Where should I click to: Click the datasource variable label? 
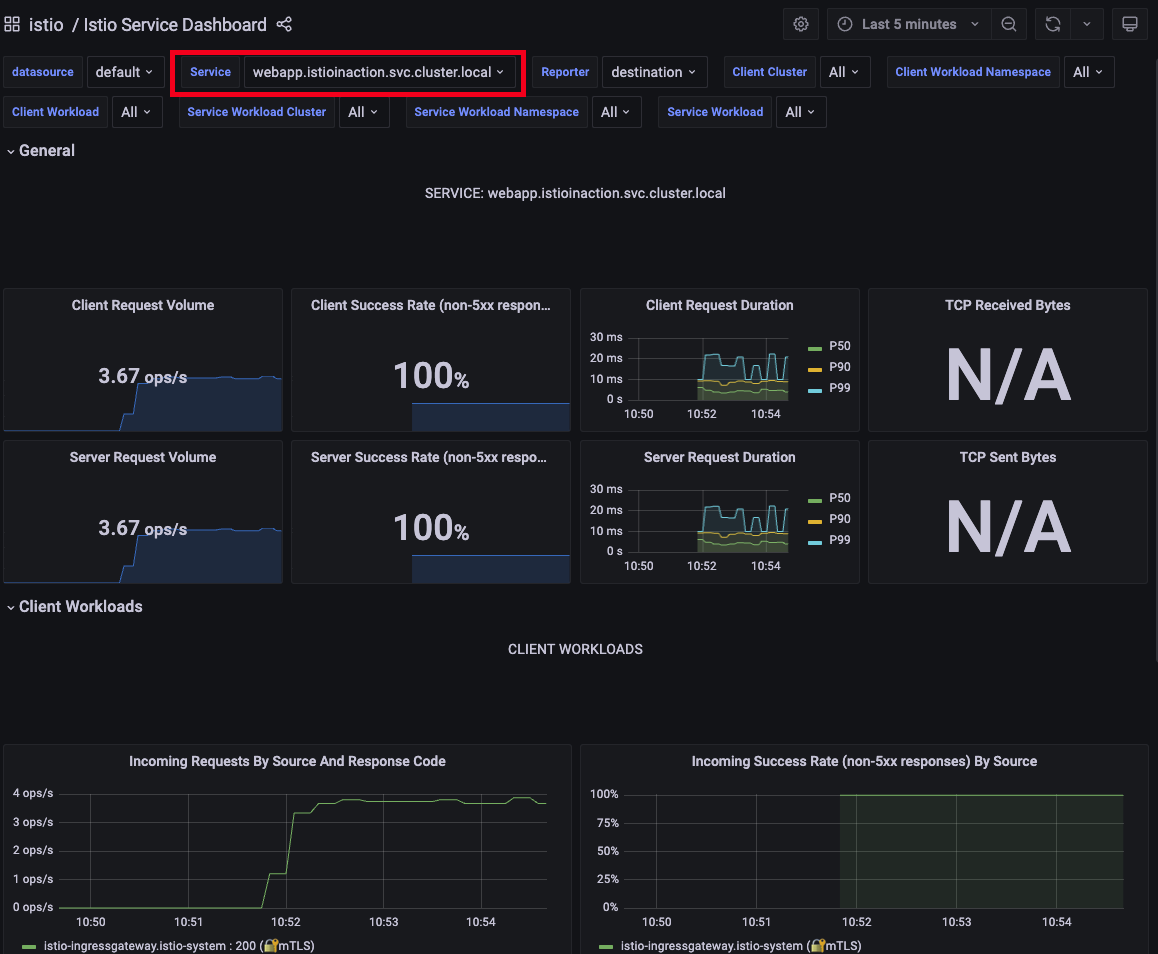coord(43,72)
